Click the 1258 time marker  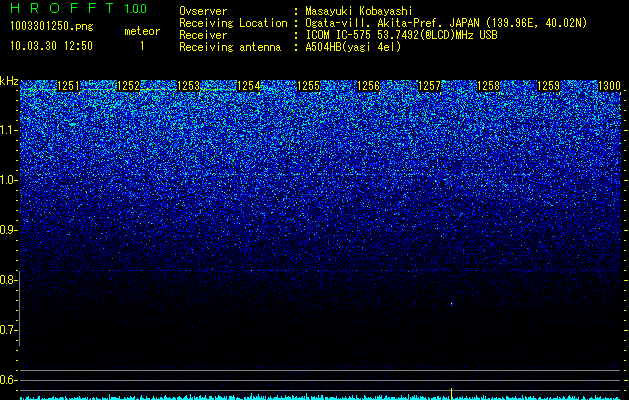pos(489,86)
